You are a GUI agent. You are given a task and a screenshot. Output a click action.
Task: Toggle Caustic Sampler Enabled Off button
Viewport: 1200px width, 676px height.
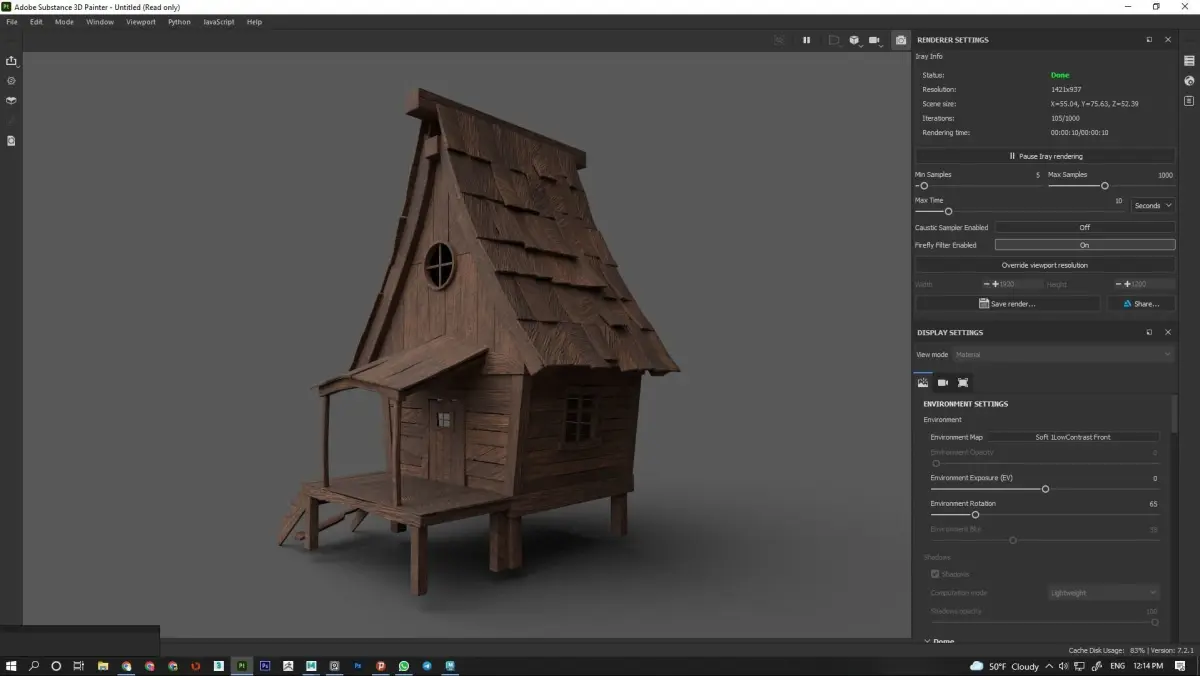(x=1085, y=228)
